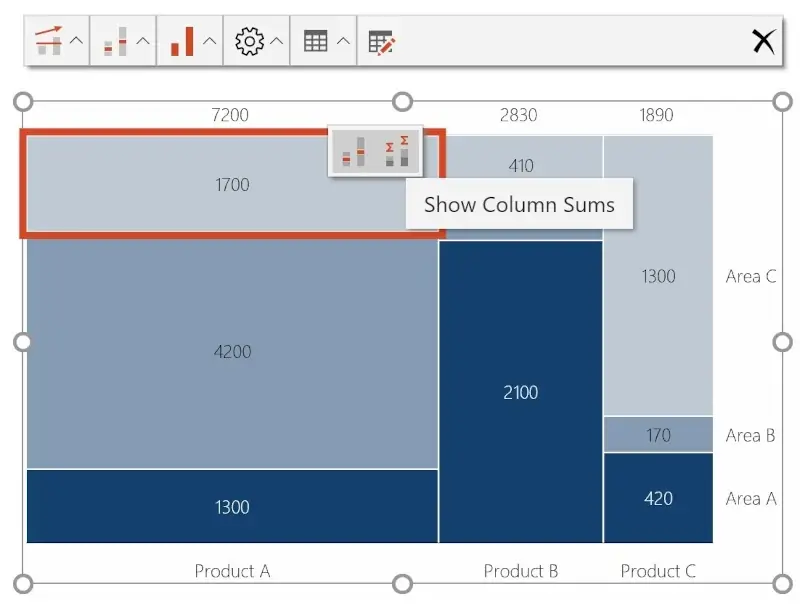Screen dimensions: 800x605
Task: Open dropdown arrow beside red column icon
Action: pos(209,41)
